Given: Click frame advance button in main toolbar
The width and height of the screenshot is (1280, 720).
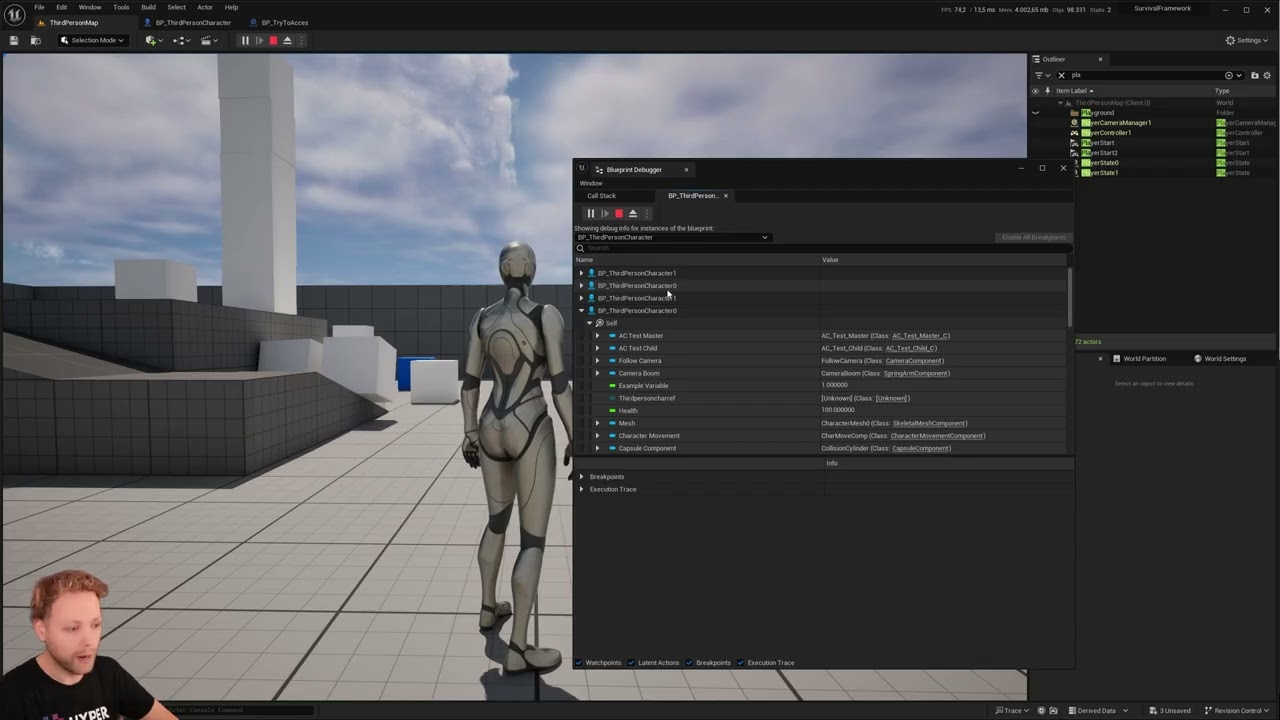Looking at the screenshot, I should coord(259,40).
